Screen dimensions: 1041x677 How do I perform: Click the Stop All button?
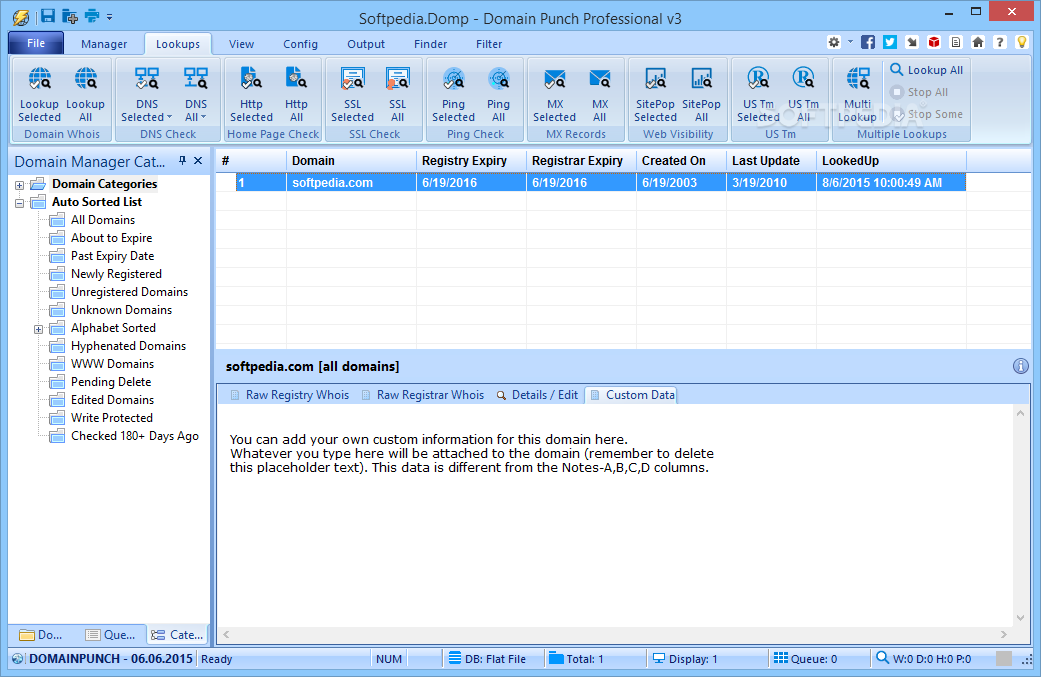pos(920,92)
